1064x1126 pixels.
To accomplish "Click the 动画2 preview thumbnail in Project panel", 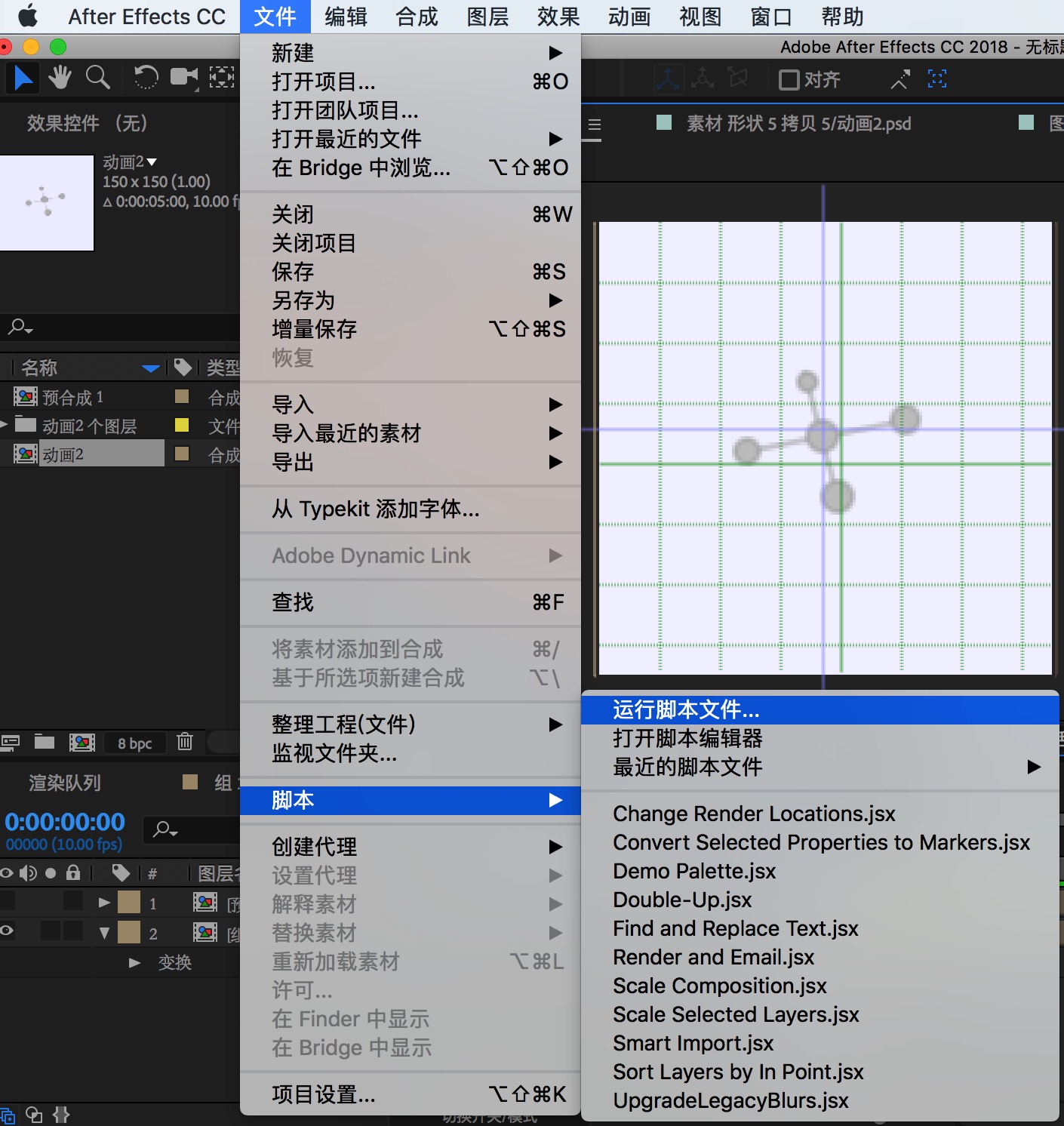I will pyautogui.click(x=47, y=202).
